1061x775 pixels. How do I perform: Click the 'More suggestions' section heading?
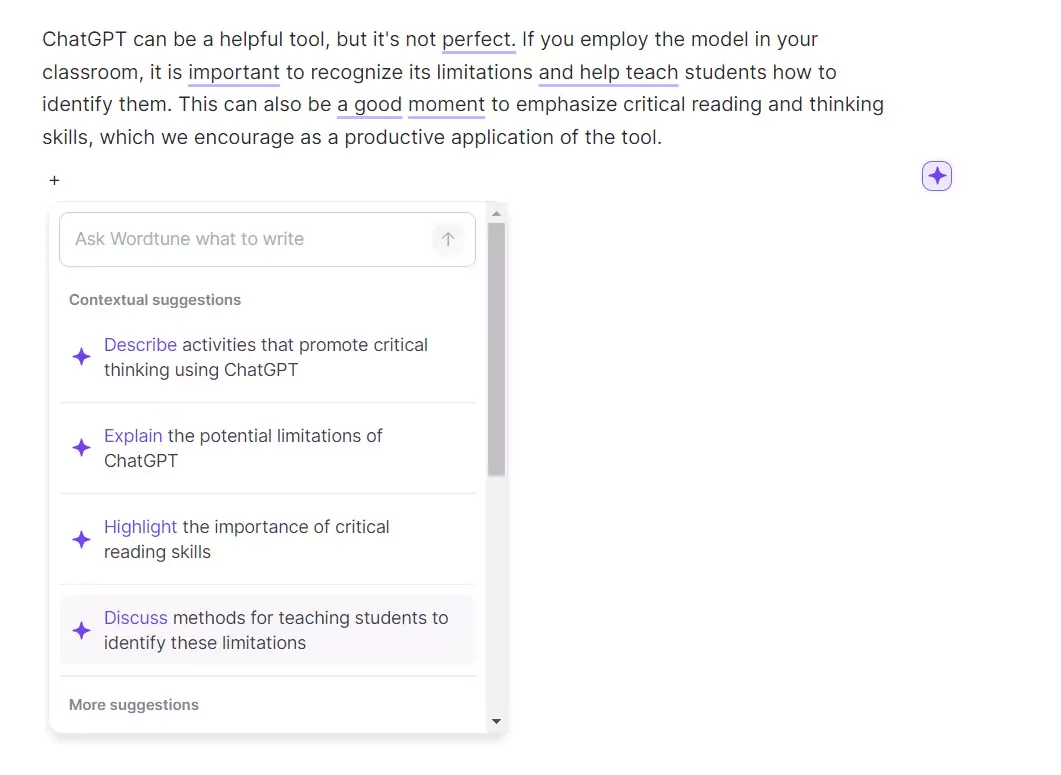tap(134, 705)
